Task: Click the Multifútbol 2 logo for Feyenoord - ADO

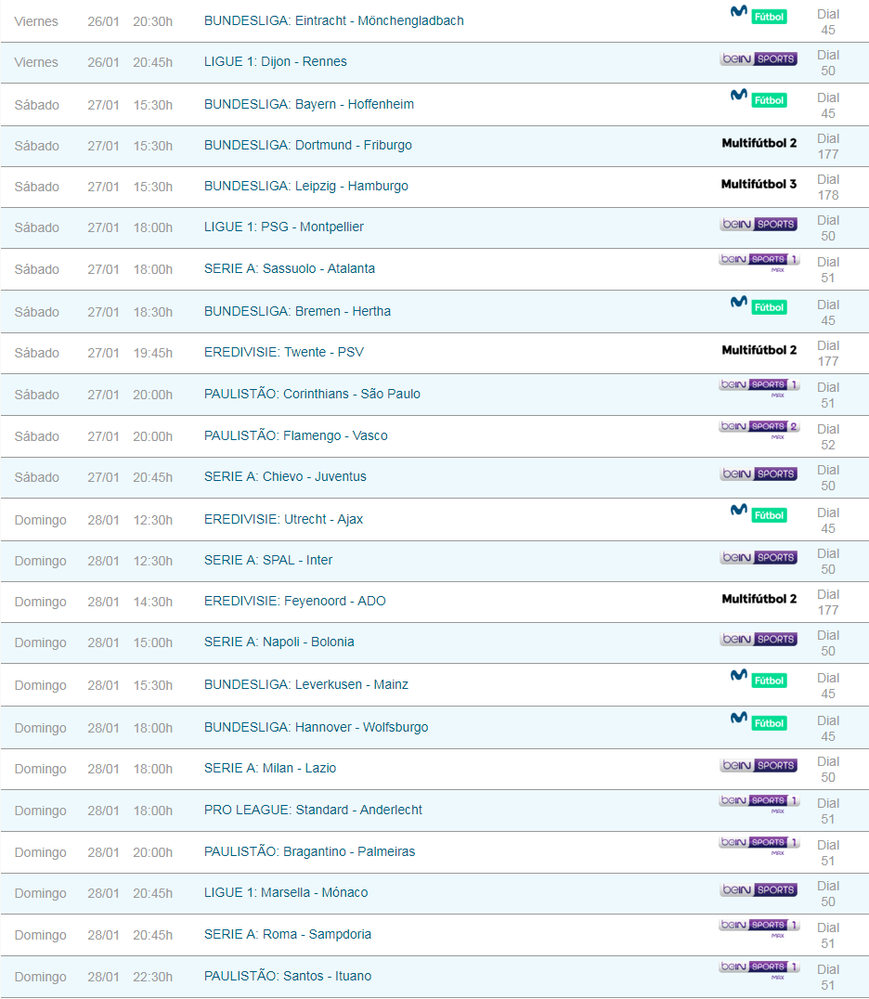Action: pyautogui.click(x=758, y=600)
